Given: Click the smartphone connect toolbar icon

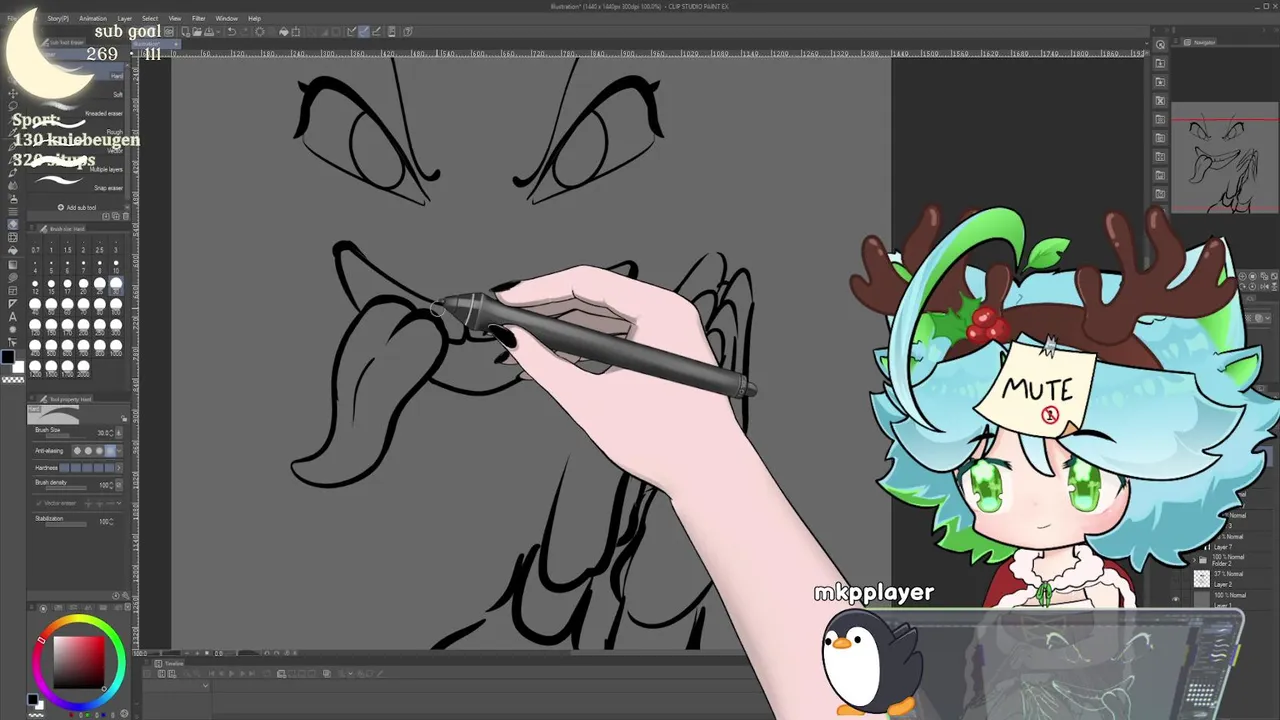Looking at the screenshot, I should 391,32.
